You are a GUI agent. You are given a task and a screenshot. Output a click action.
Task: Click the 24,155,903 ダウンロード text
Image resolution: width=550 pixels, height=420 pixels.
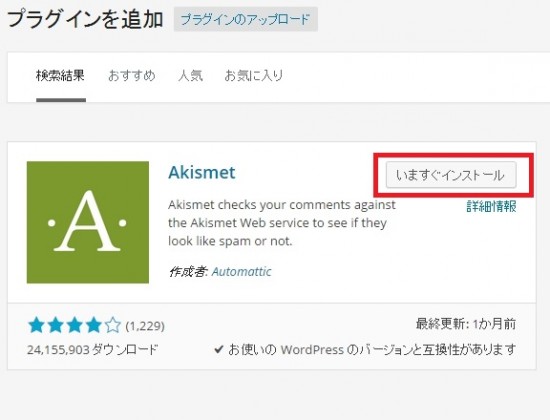[93, 349]
